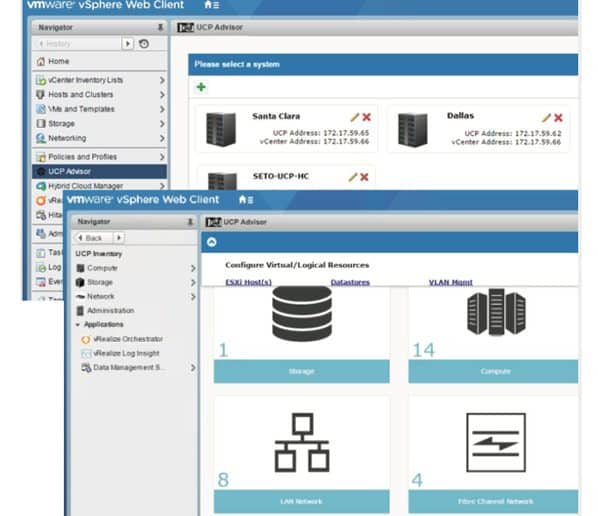Select the Santa Clara server icon
This screenshot has height=516, width=598.
tap(221, 129)
